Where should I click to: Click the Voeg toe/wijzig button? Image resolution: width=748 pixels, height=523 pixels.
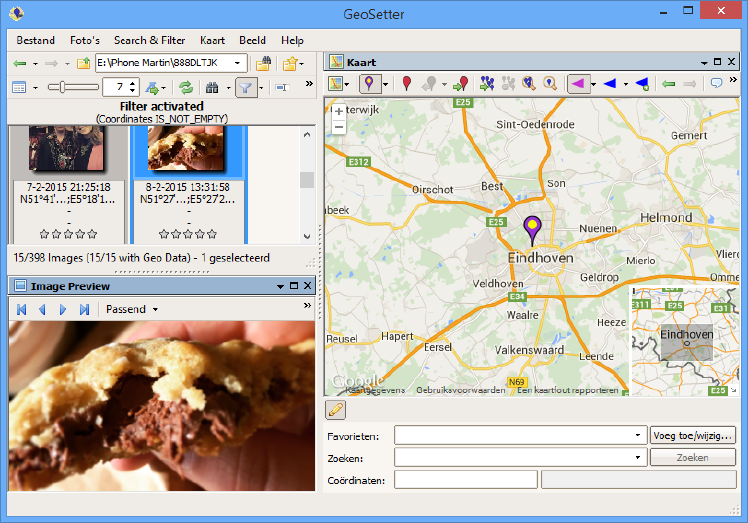click(x=692, y=435)
